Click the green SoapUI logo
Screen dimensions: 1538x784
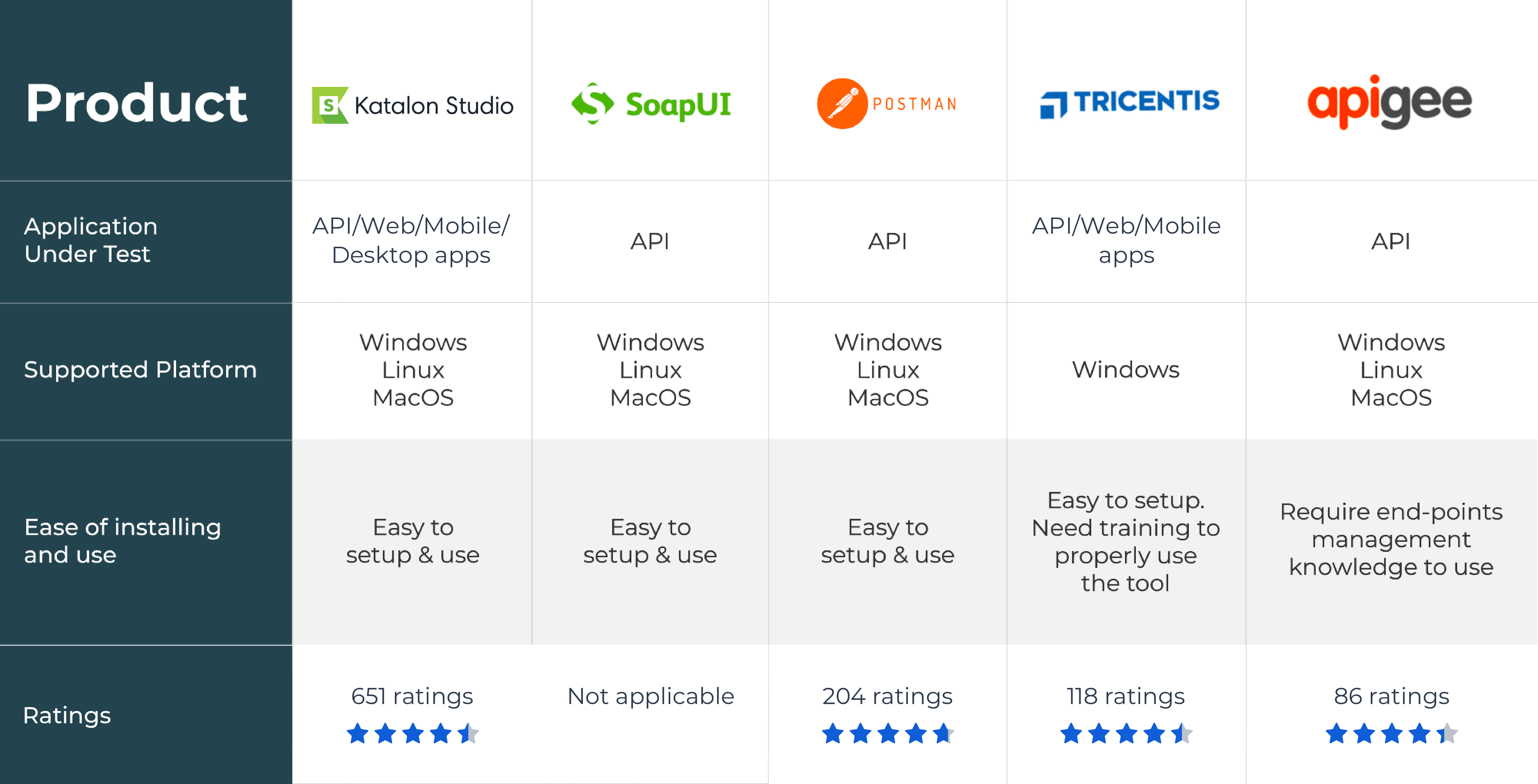[x=651, y=104]
